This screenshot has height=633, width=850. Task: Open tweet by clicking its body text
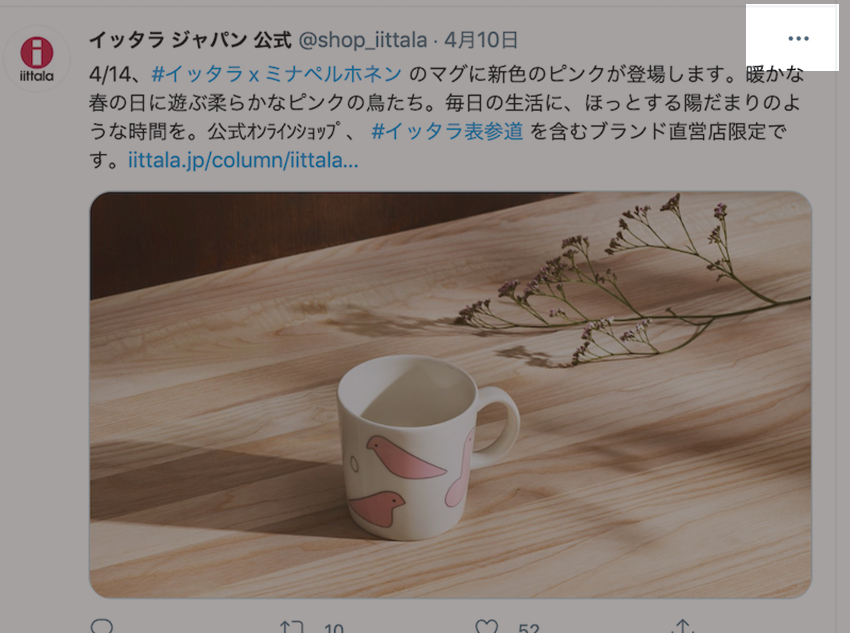click(x=446, y=117)
